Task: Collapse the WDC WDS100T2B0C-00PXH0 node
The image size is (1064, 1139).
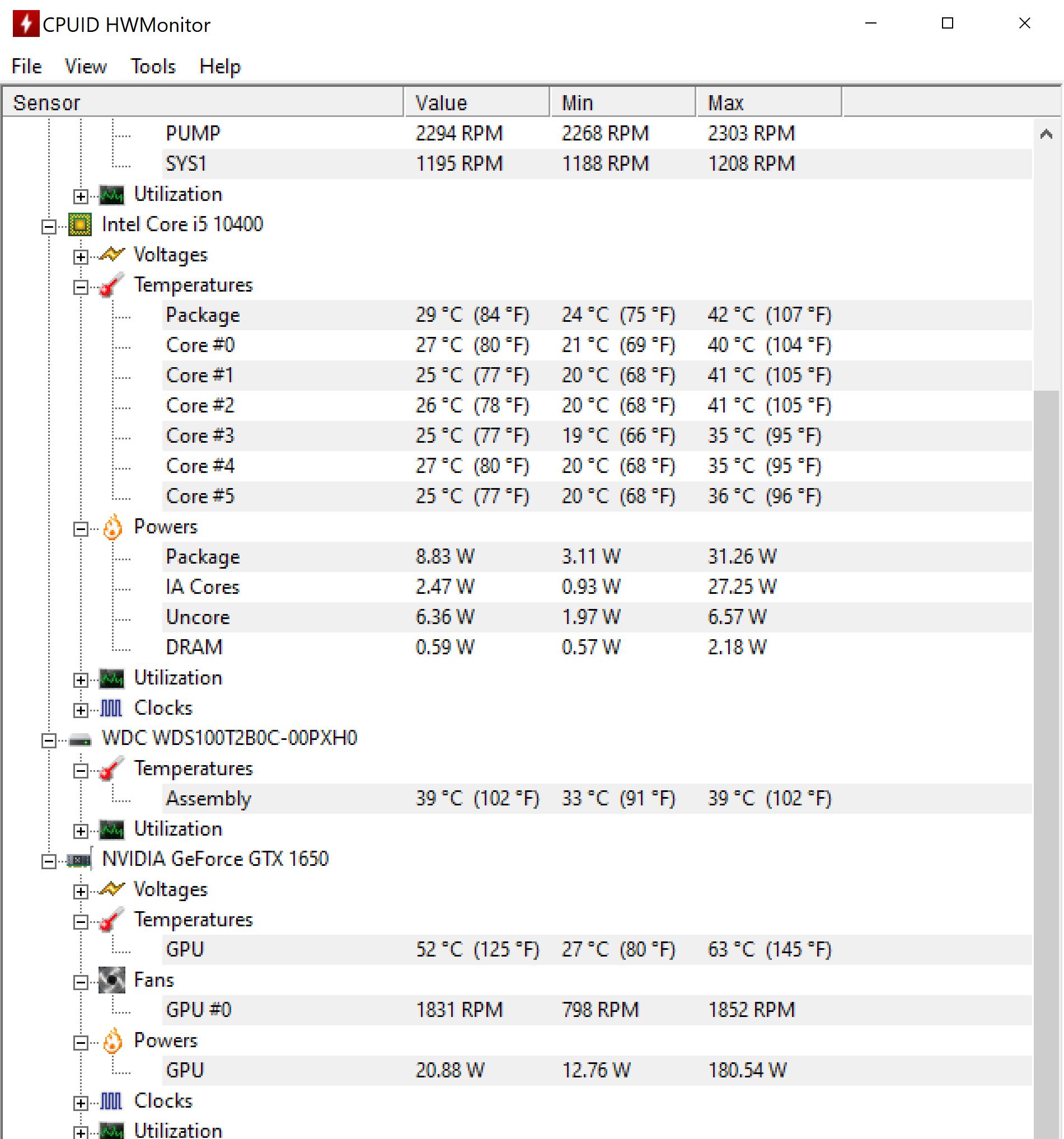Action: pos(49,741)
